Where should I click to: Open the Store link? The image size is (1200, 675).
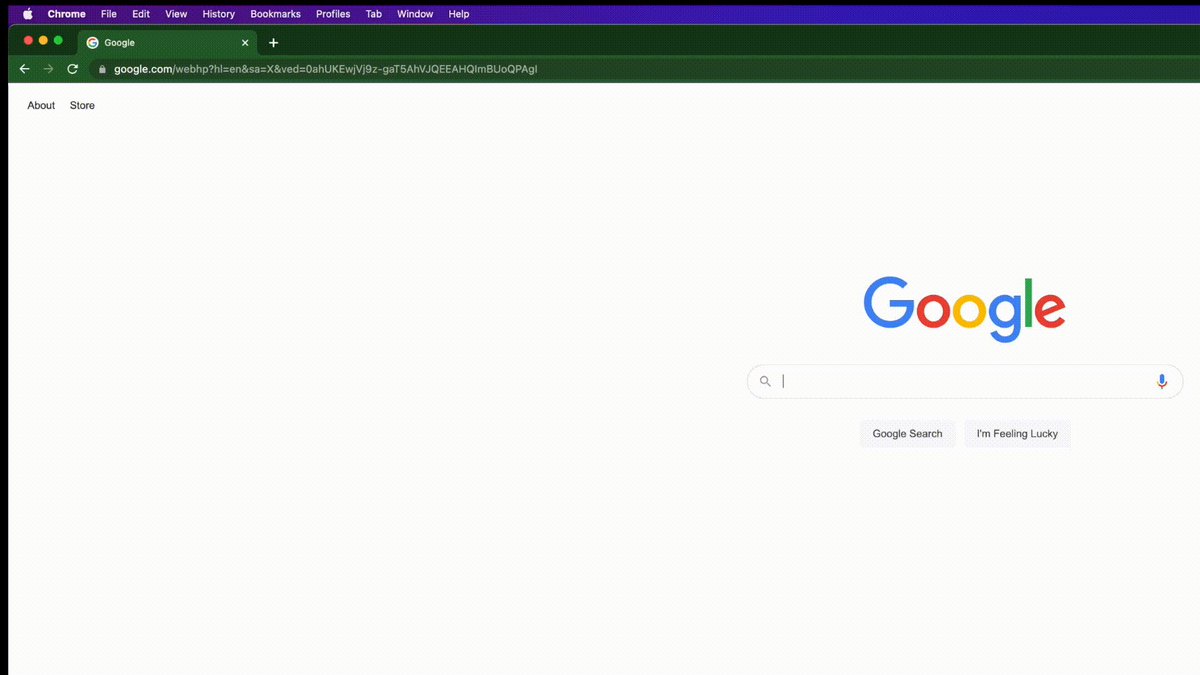coord(82,105)
